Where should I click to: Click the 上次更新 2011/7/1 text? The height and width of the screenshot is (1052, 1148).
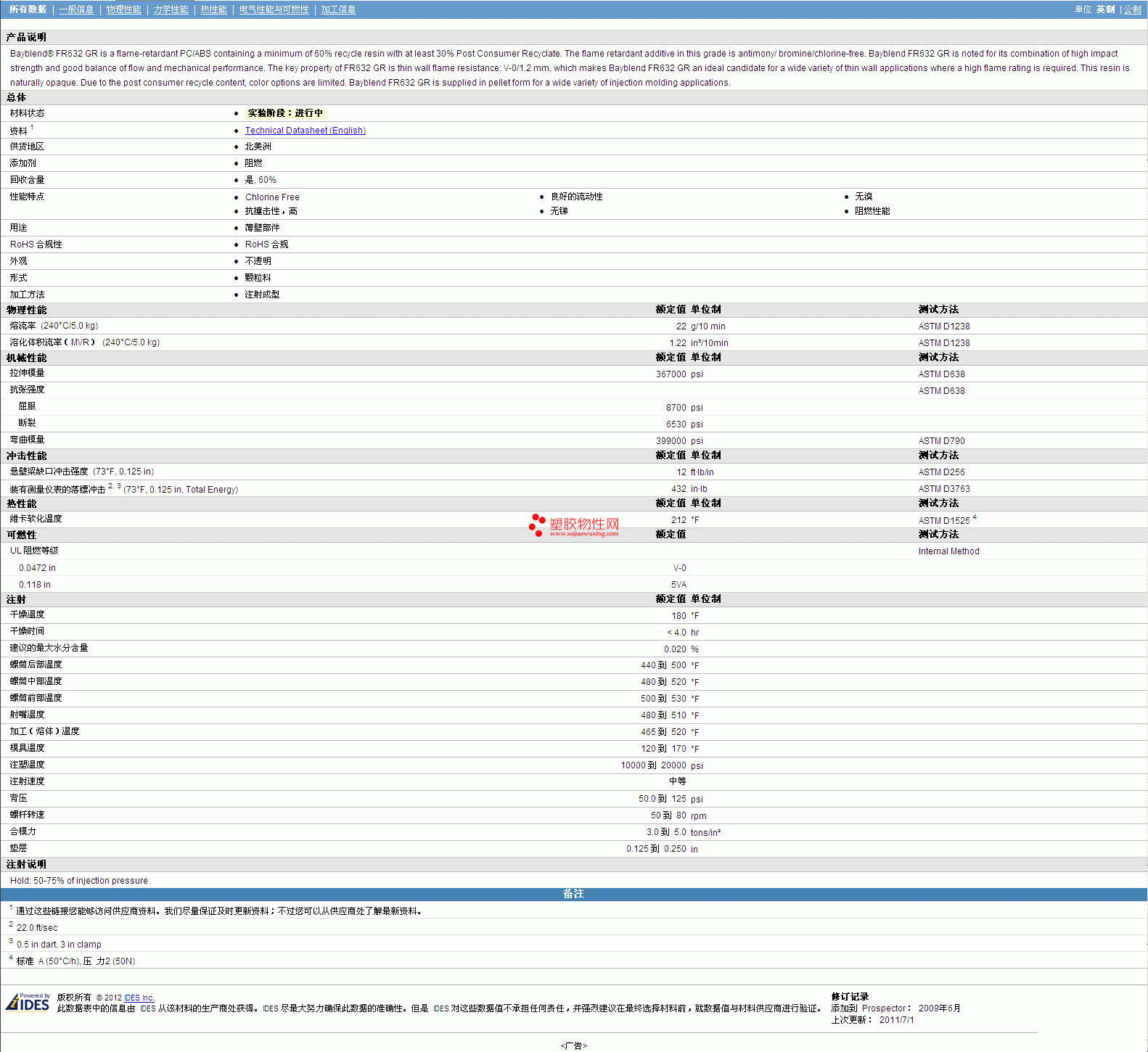coord(872,1020)
